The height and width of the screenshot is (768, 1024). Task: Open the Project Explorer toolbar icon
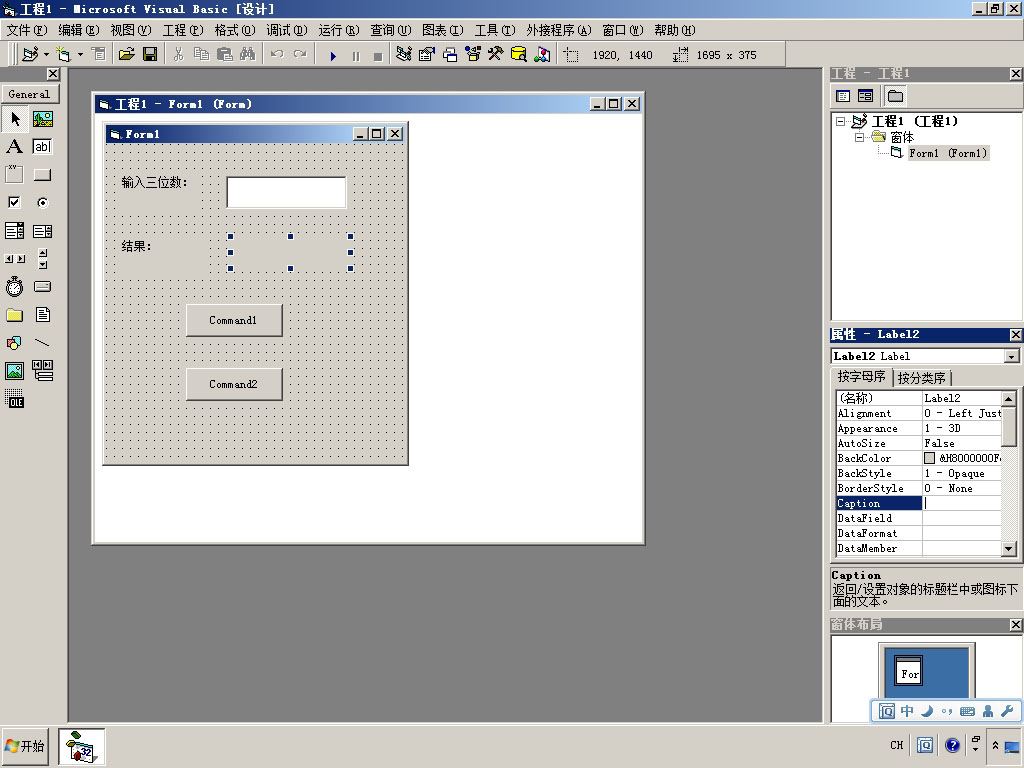[404, 55]
